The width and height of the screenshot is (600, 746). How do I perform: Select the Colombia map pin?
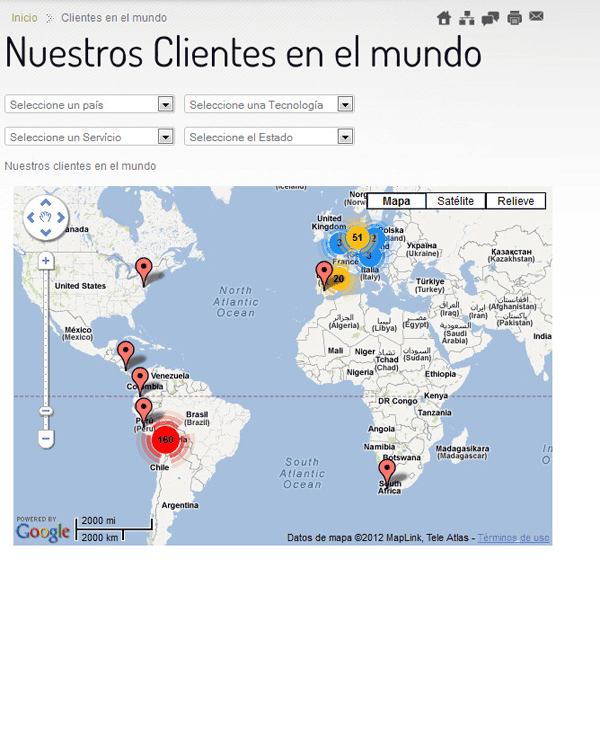[140, 382]
